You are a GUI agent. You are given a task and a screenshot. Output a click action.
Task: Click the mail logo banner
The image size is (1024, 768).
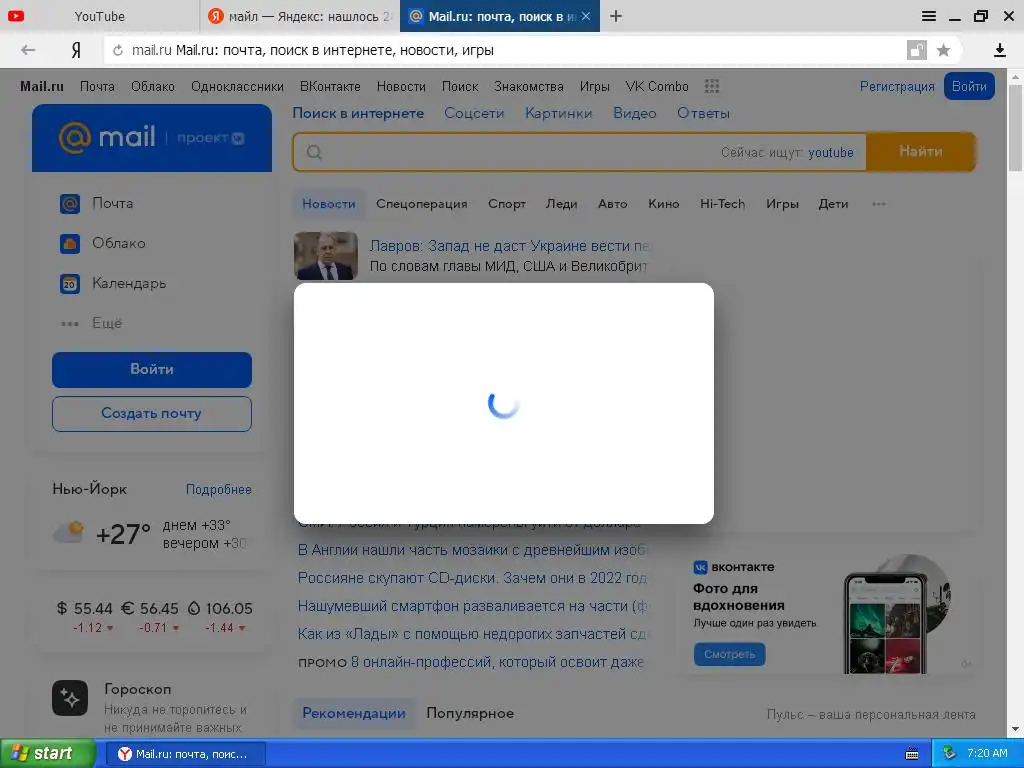click(152, 138)
